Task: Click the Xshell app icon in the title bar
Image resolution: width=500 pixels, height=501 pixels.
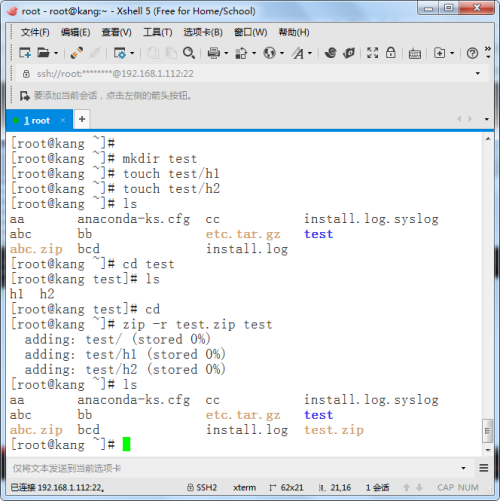Action: (13, 11)
